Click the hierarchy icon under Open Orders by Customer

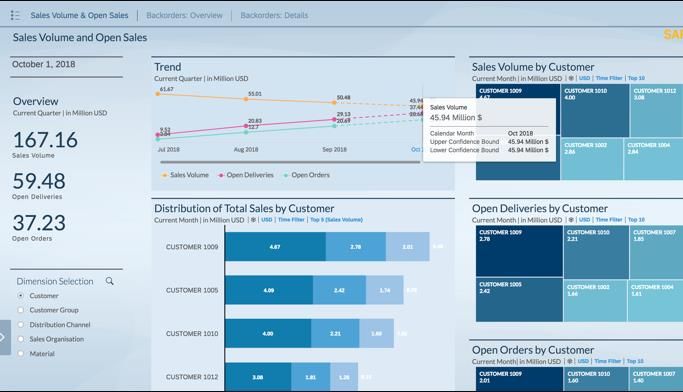[569, 362]
